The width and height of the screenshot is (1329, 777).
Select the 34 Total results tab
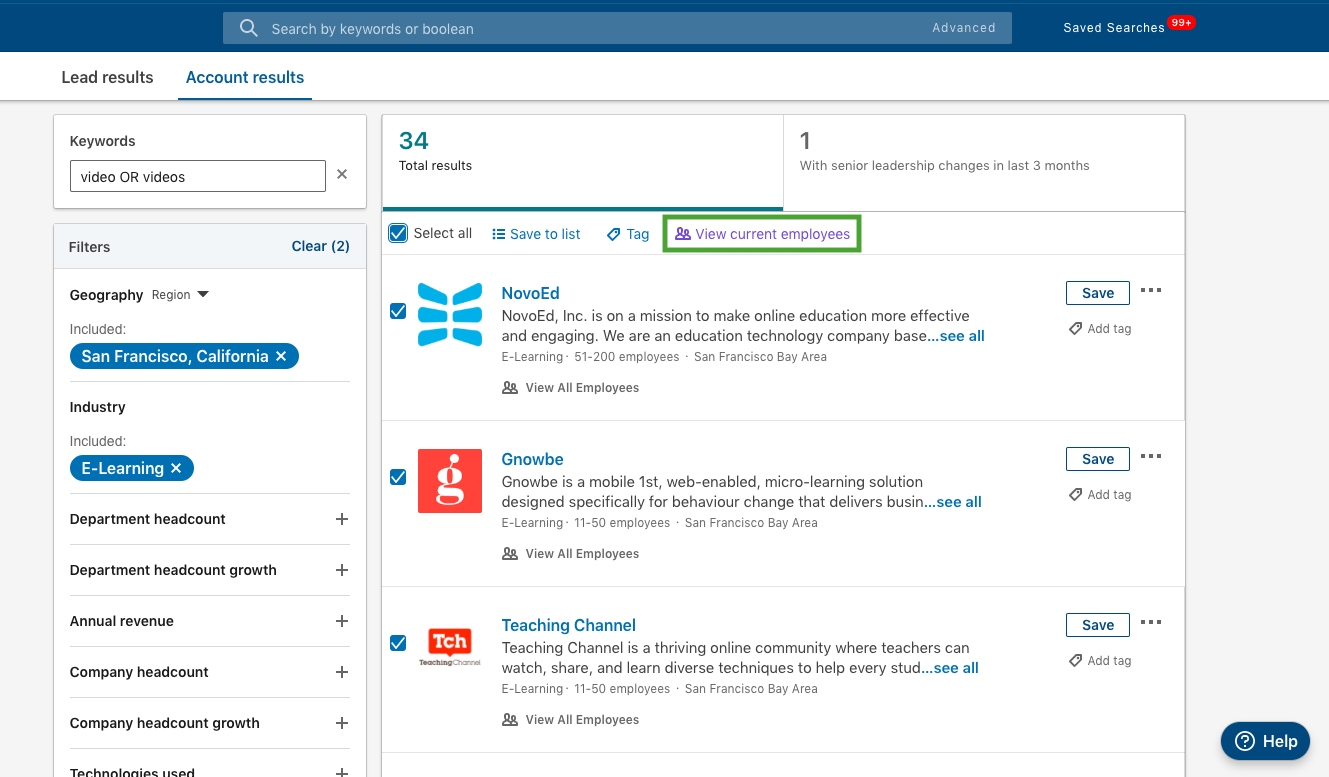tap(582, 162)
